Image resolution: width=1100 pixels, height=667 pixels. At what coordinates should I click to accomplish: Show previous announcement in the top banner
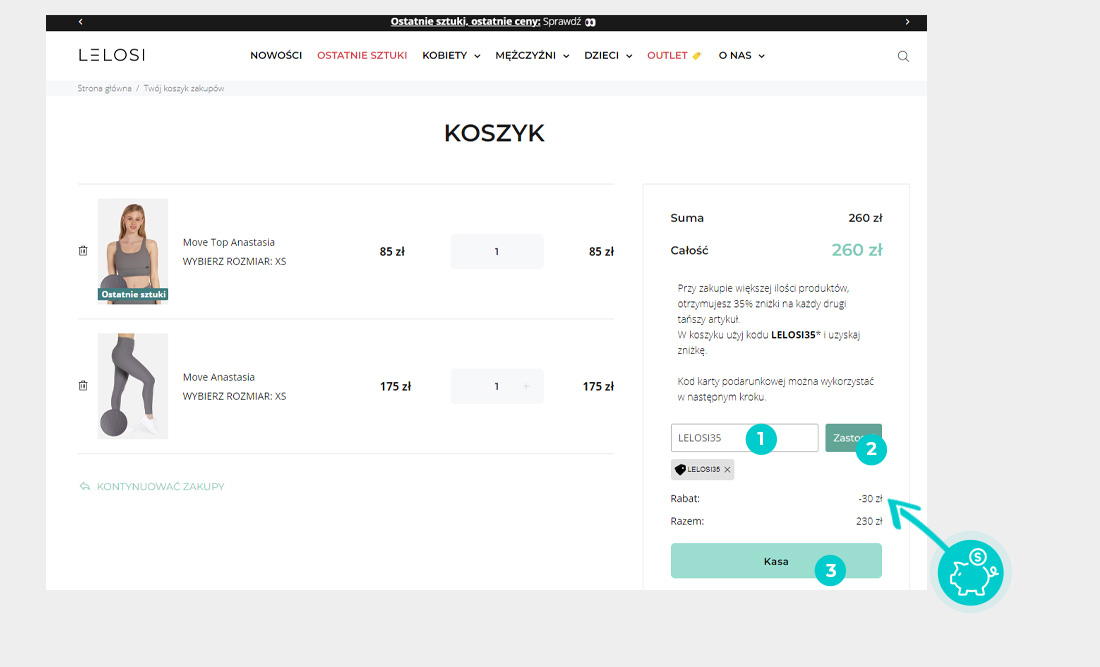[81, 22]
